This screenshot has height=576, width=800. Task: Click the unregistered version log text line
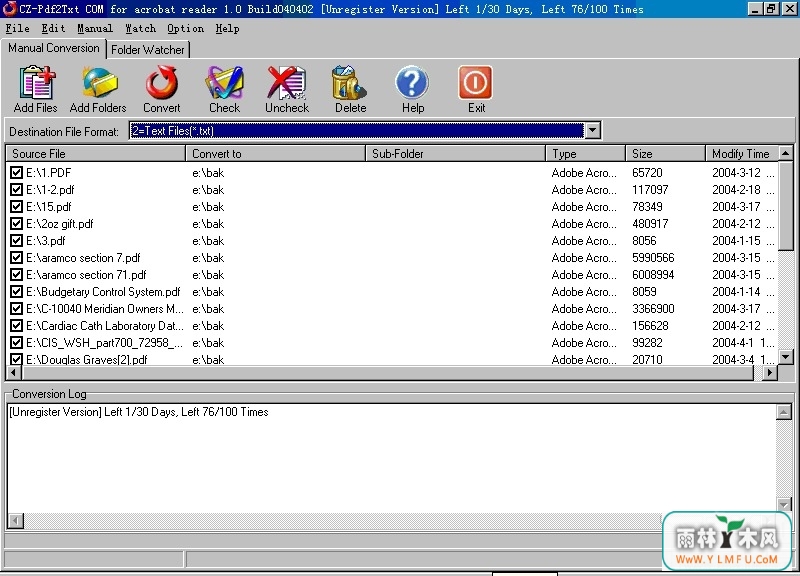pyautogui.click(x=139, y=412)
